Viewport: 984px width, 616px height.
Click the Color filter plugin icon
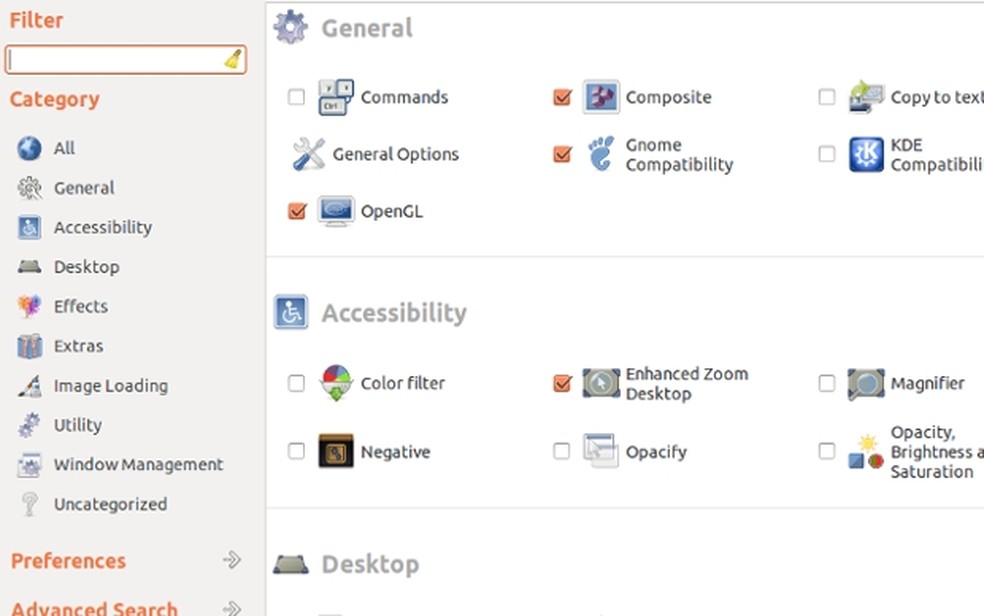[x=336, y=383]
